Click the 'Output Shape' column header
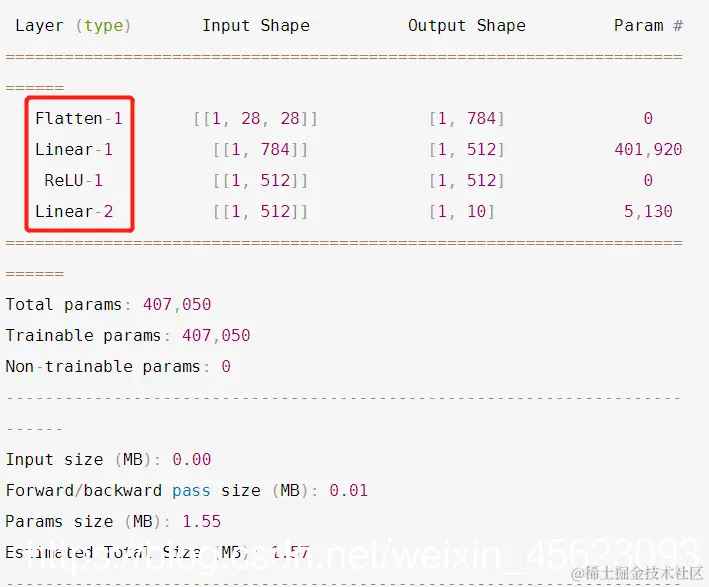Image resolution: width=709 pixels, height=587 pixels. pos(467,26)
